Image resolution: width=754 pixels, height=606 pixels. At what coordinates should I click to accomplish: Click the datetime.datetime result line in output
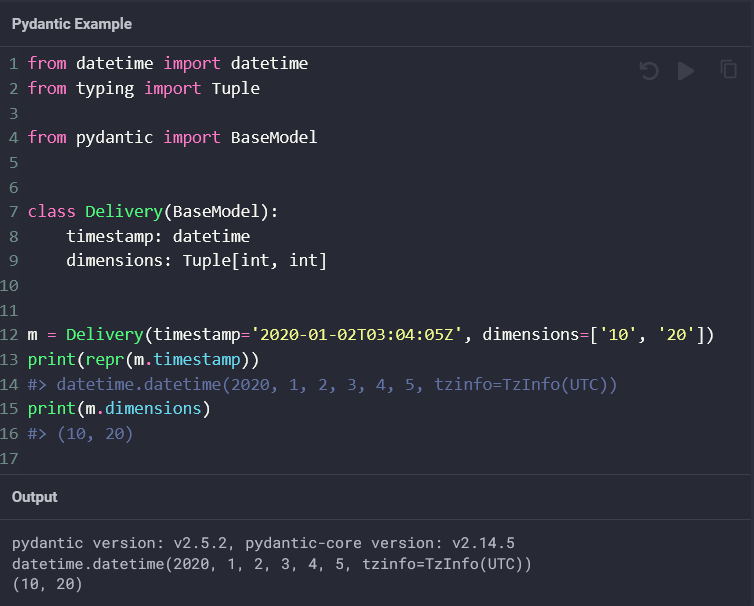coord(272,564)
